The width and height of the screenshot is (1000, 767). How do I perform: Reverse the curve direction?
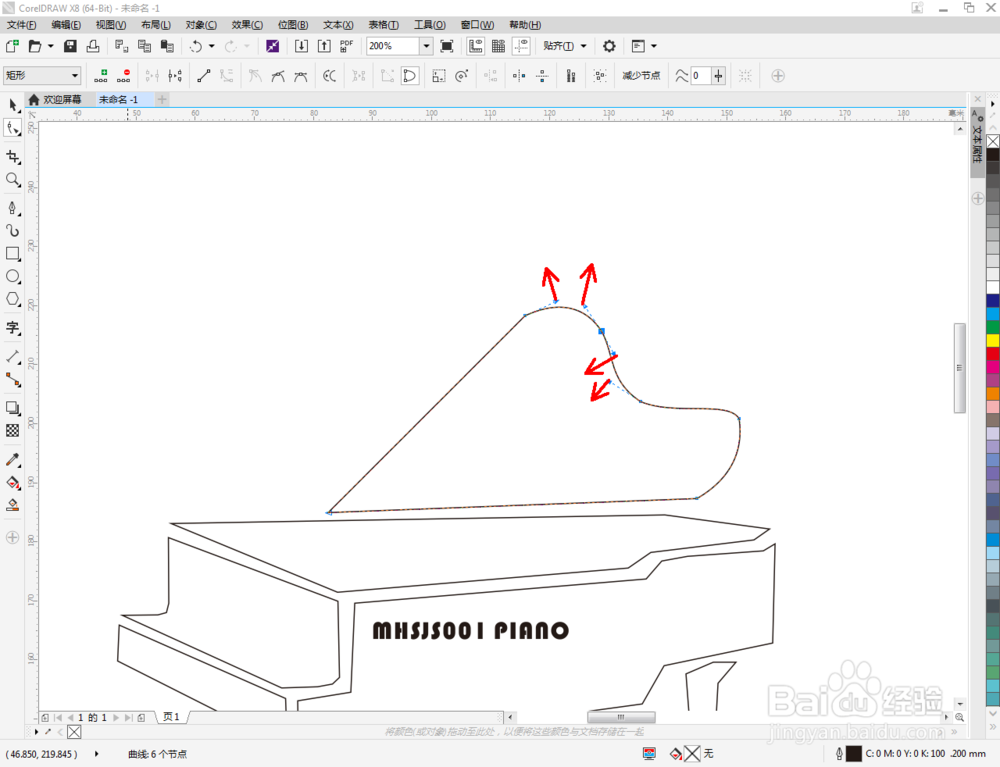point(329,76)
